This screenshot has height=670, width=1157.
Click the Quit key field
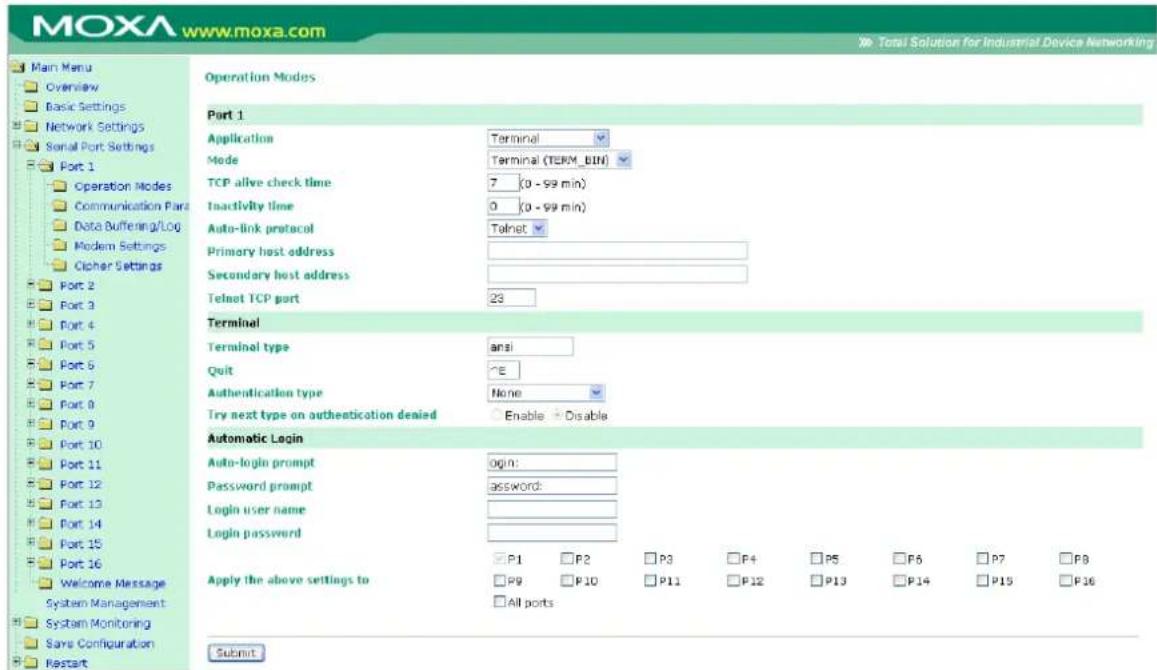click(503, 370)
